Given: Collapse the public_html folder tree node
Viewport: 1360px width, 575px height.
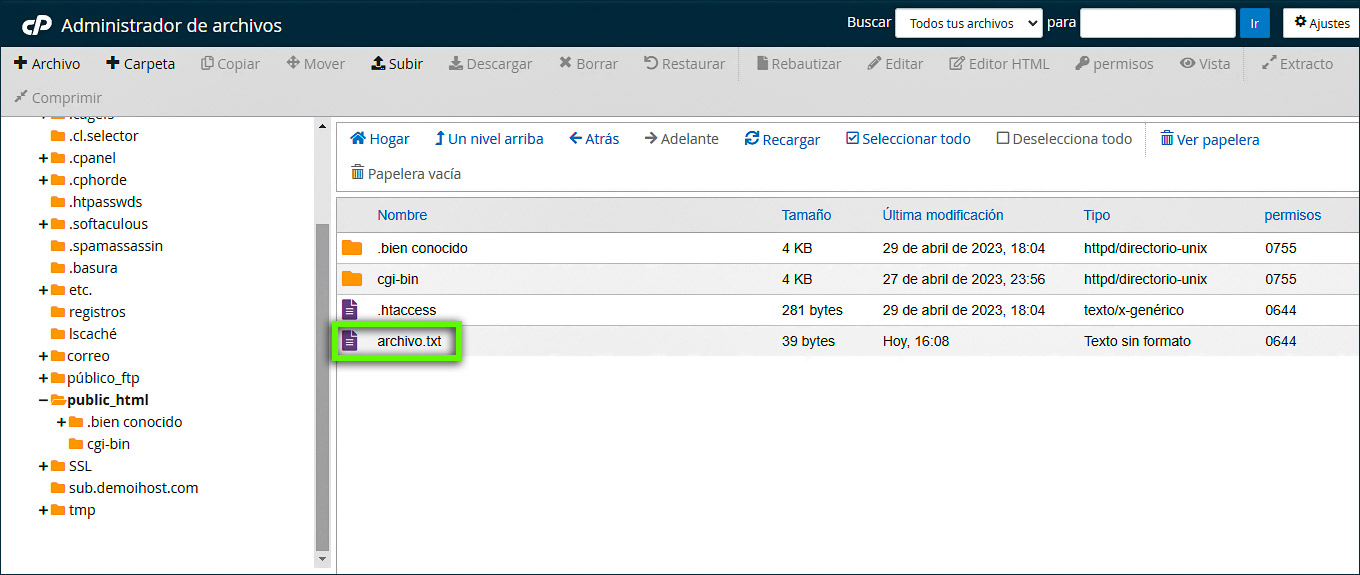Looking at the screenshot, I should pyautogui.click(x=43, y=400).
